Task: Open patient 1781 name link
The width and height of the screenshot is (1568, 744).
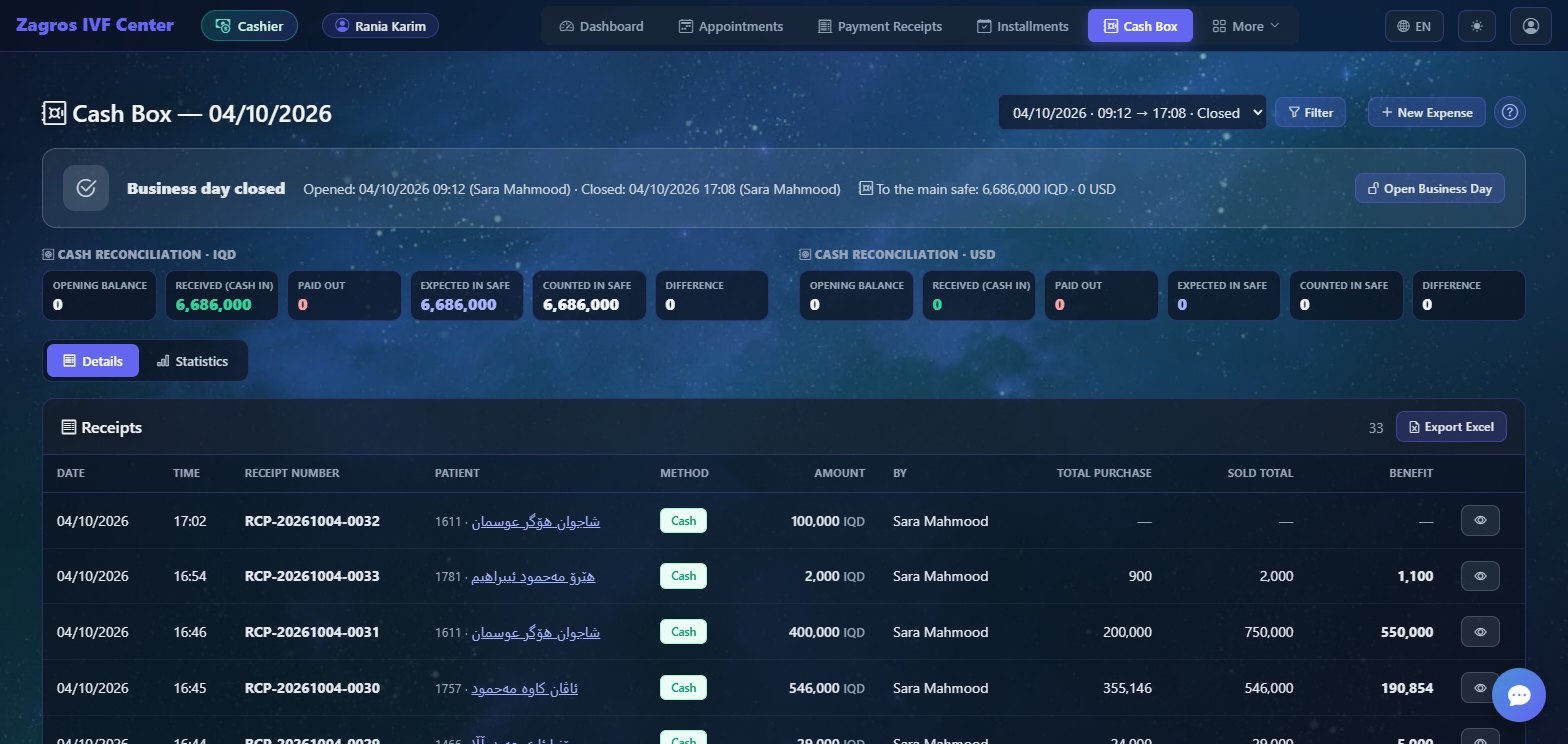Action: [x=531, y=576]
